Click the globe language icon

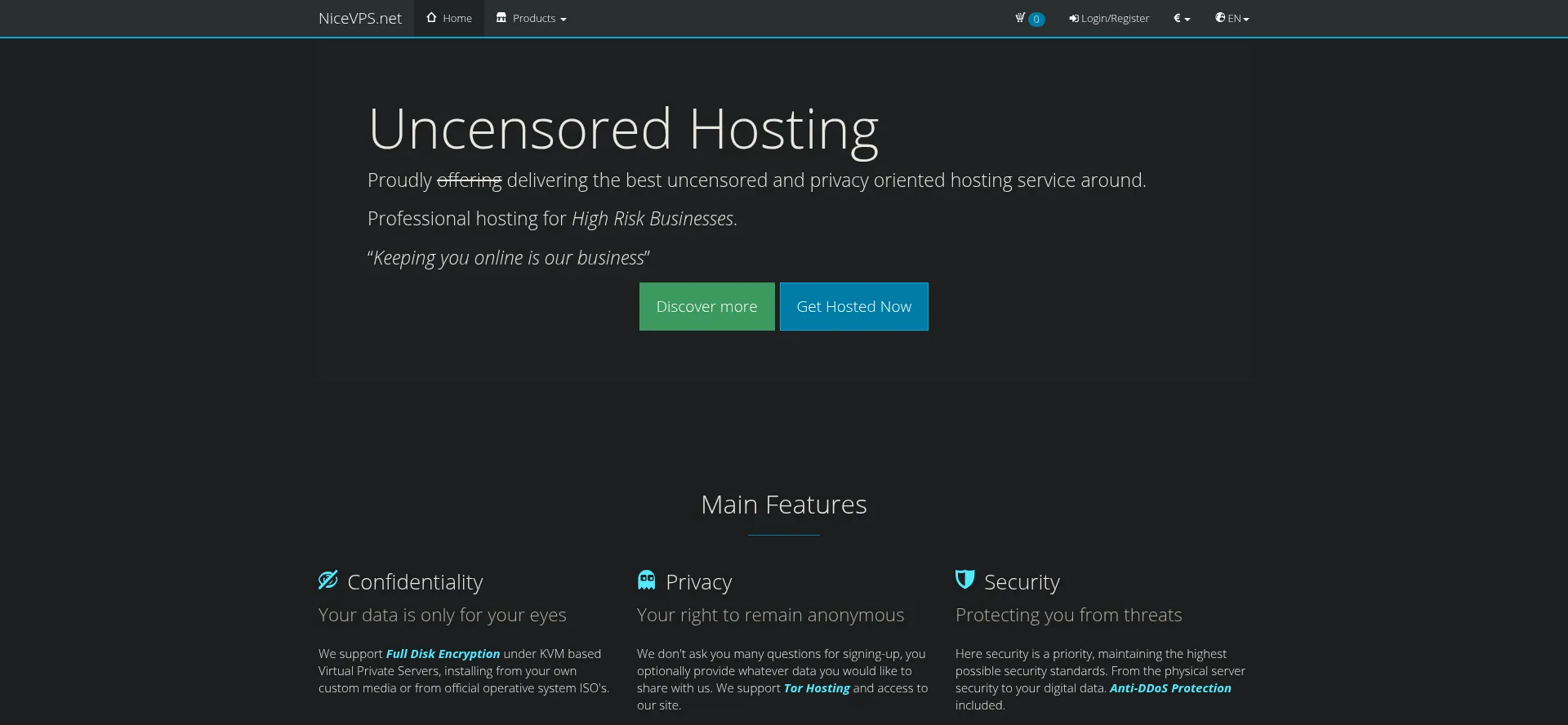[1220, 17]
